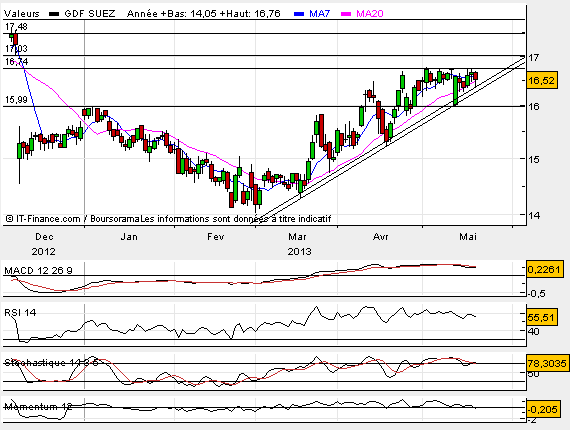The height and width of the screenshot is (430, 570).
Task: Click the RSI value box 55,51
Action: [x=542, y=318]
